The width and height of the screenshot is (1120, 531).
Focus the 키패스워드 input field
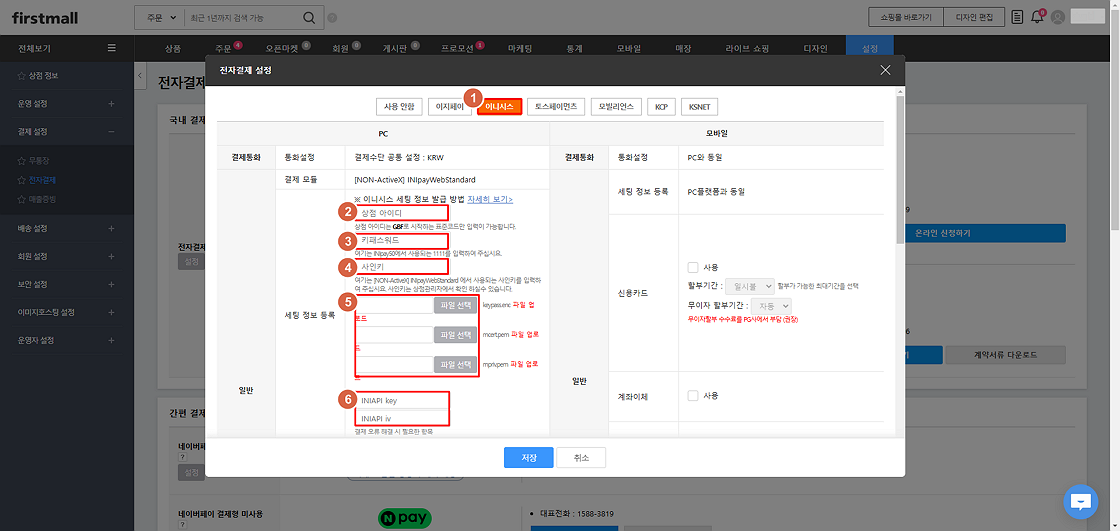402,240
